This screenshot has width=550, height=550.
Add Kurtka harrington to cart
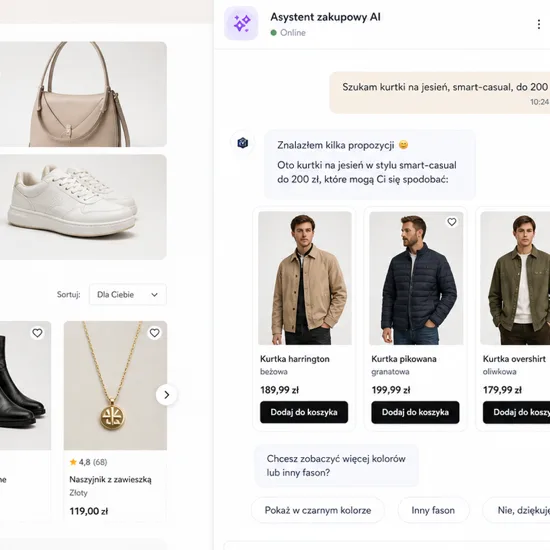click(304, 412)
